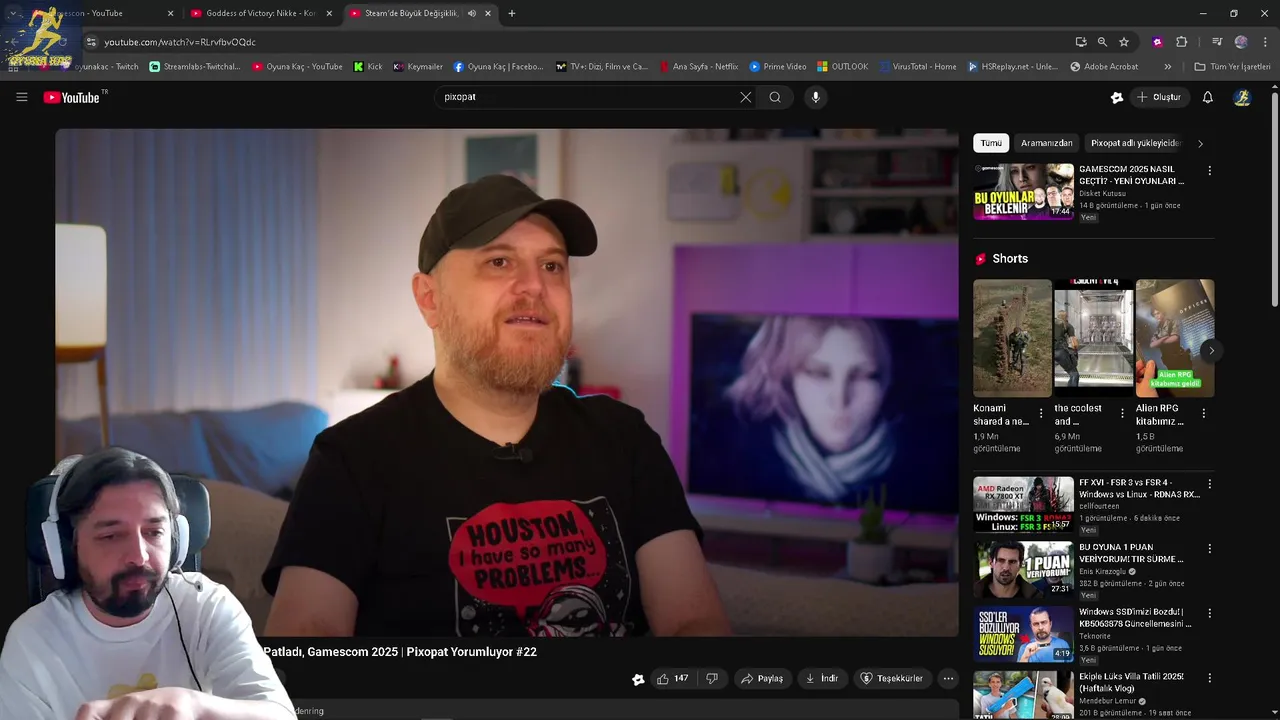Like the video with thumbs up
The image size is (1280, 720).
pos(672,678)
